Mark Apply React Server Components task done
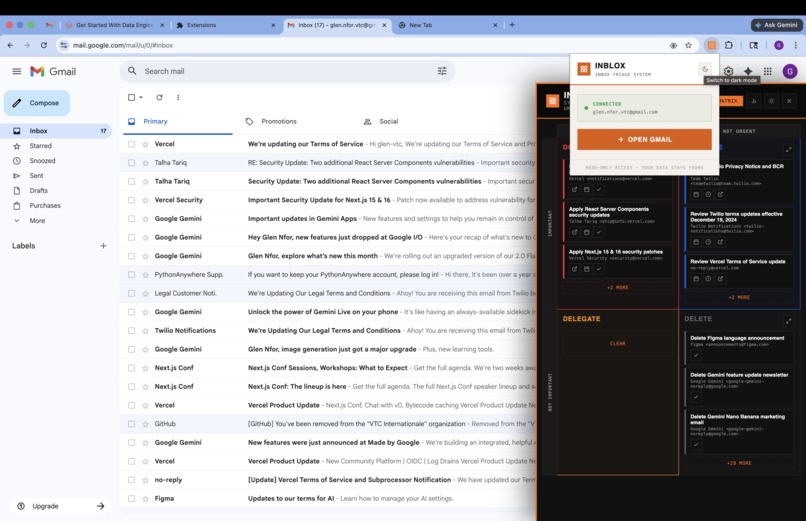Screen dimensions: 806x521 [x=599, y=232]
